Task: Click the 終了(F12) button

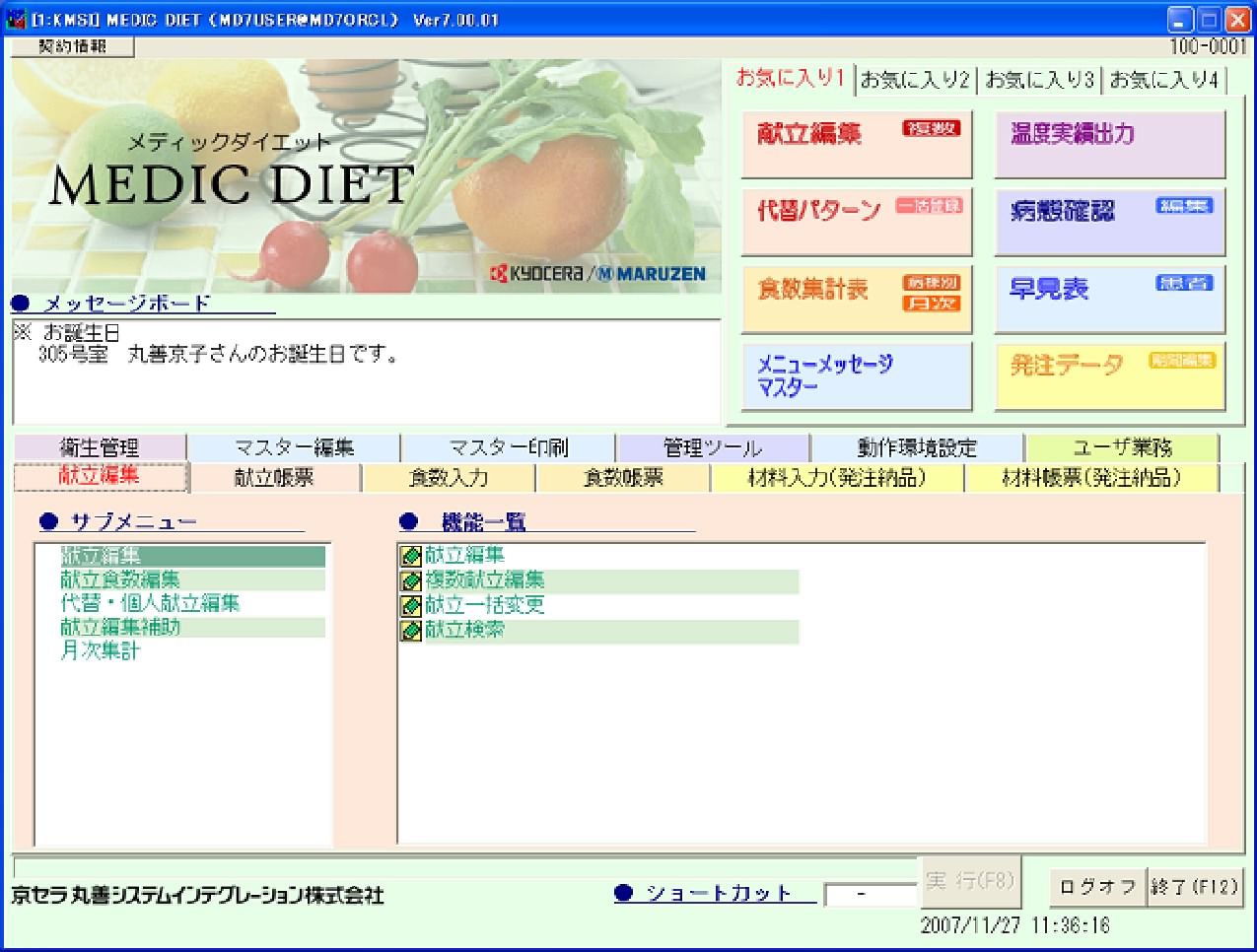Action: click(x=1194, y=887)
